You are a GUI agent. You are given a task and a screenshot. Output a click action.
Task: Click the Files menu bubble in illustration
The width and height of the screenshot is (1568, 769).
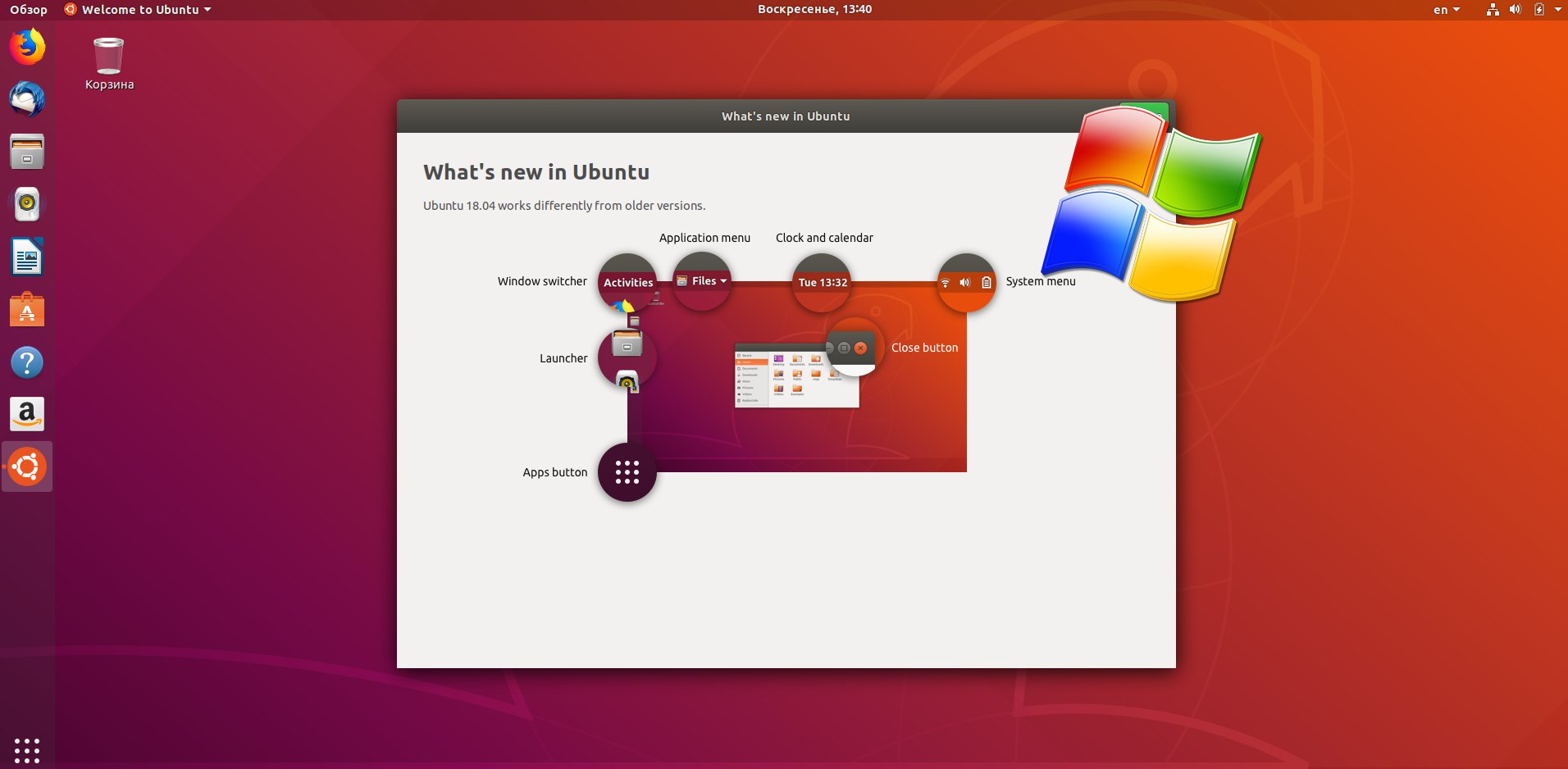point(702,281)
